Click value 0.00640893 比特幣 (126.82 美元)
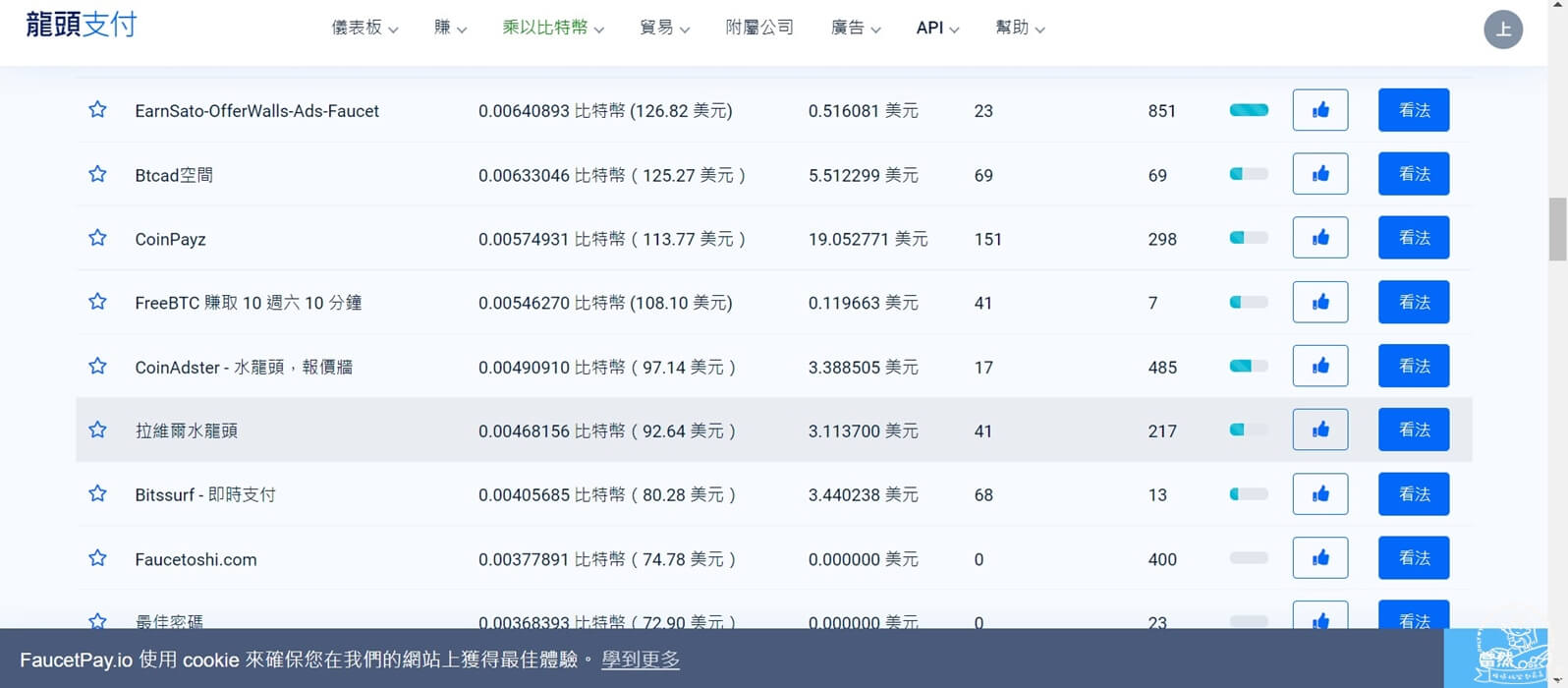This screenshot has height=688, width=1568. point(605,111)
